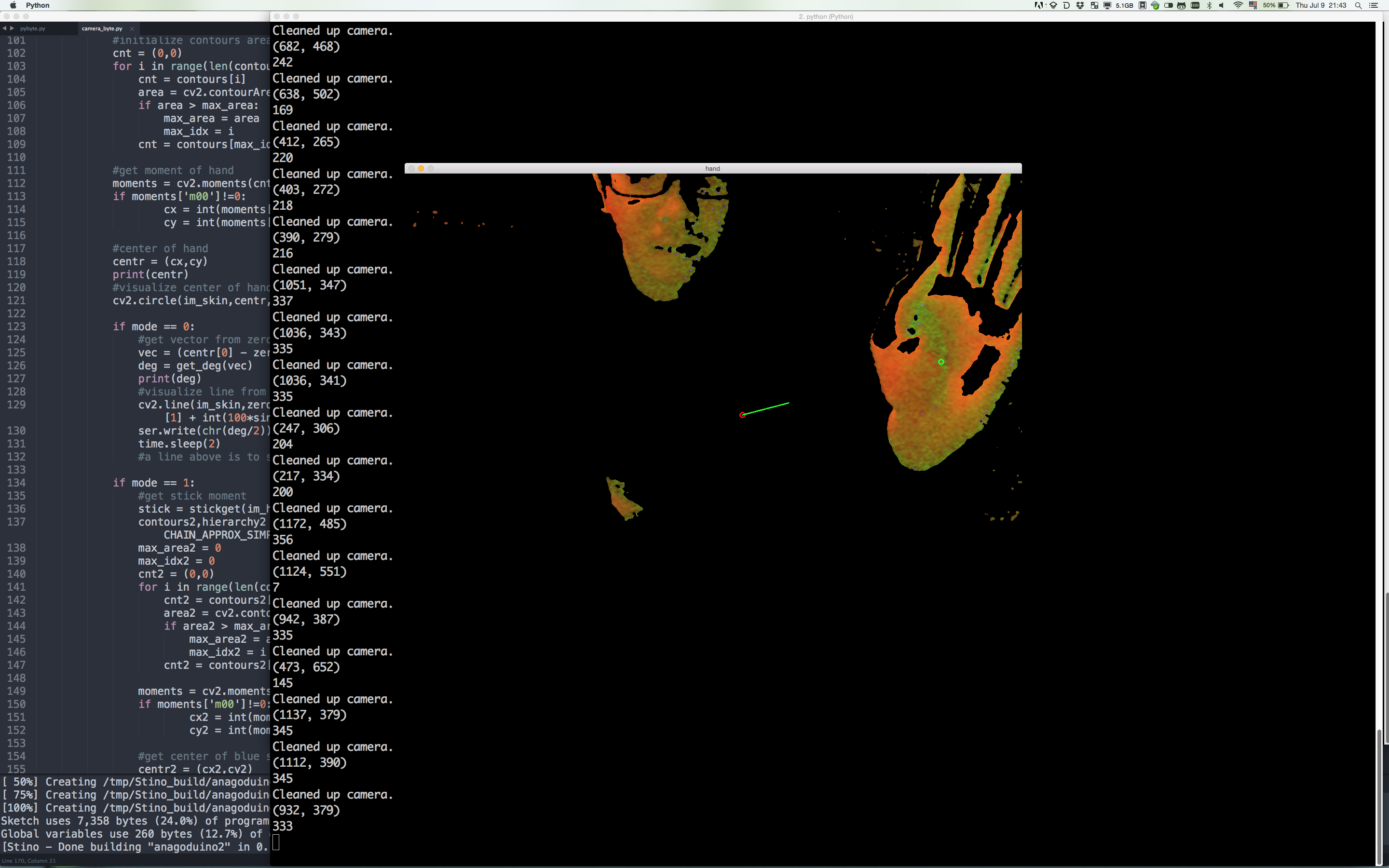Click the 5.1GB memory indicator
Screen dimensions: 1389x868
coord(1124,5)
